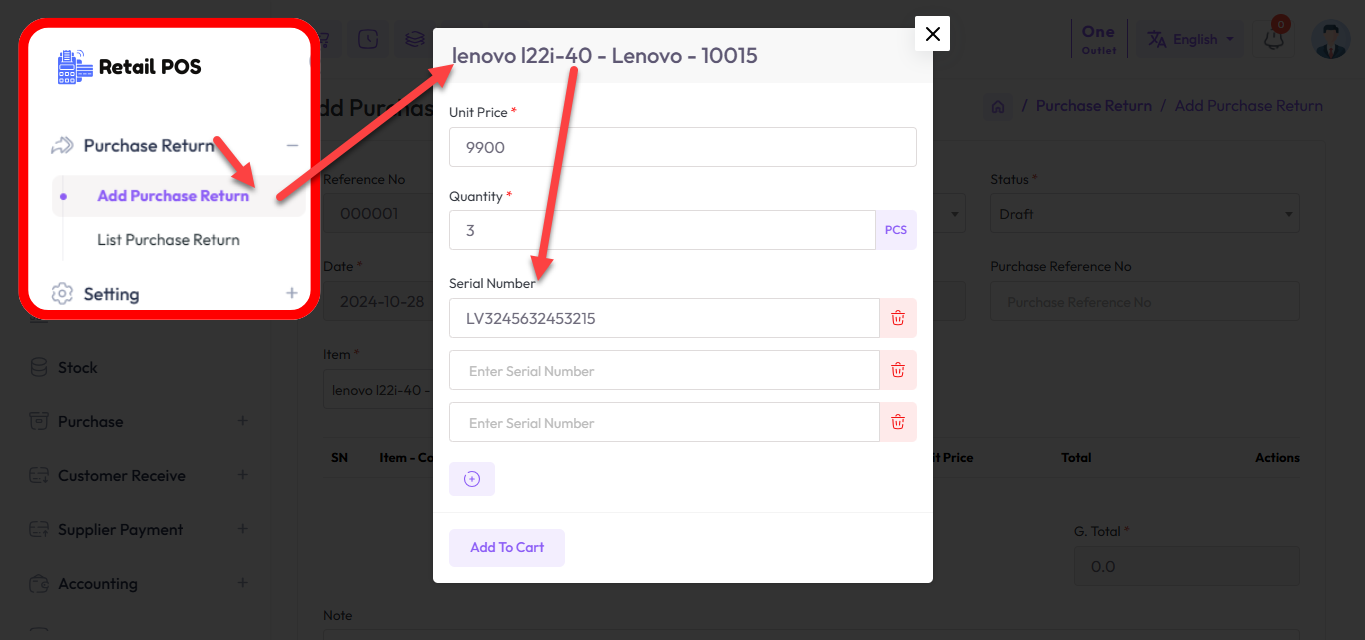
Task: Go to the Stock menu item
Action: (77, 368)
